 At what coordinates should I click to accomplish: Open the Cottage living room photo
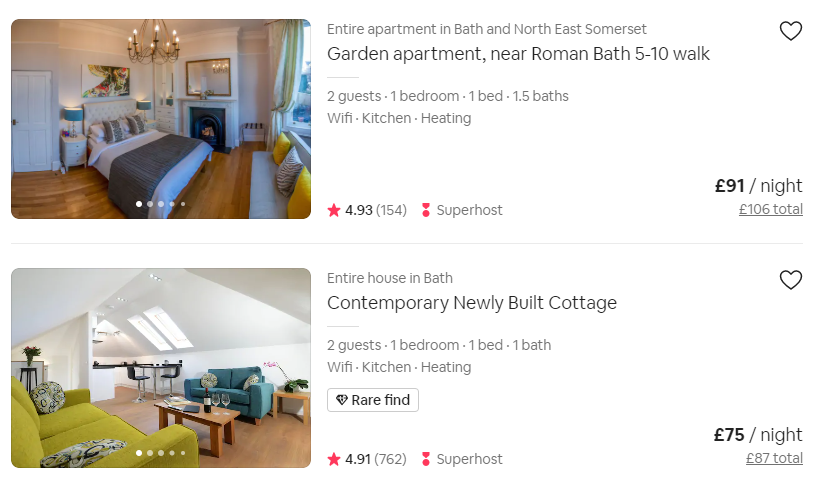point(161,368)
